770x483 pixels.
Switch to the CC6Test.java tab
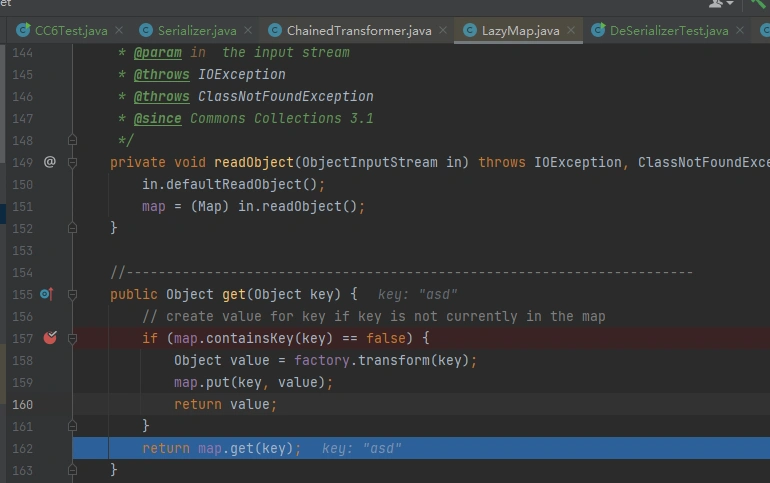coord(70,31)
